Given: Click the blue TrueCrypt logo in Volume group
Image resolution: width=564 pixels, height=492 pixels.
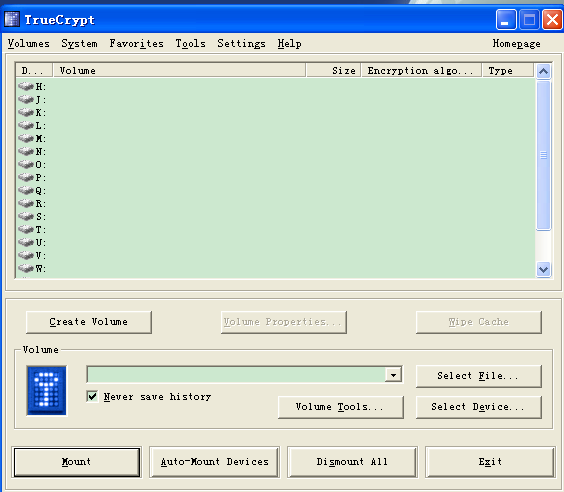Looking at the screenshot, I should click(x=46, y=391).
